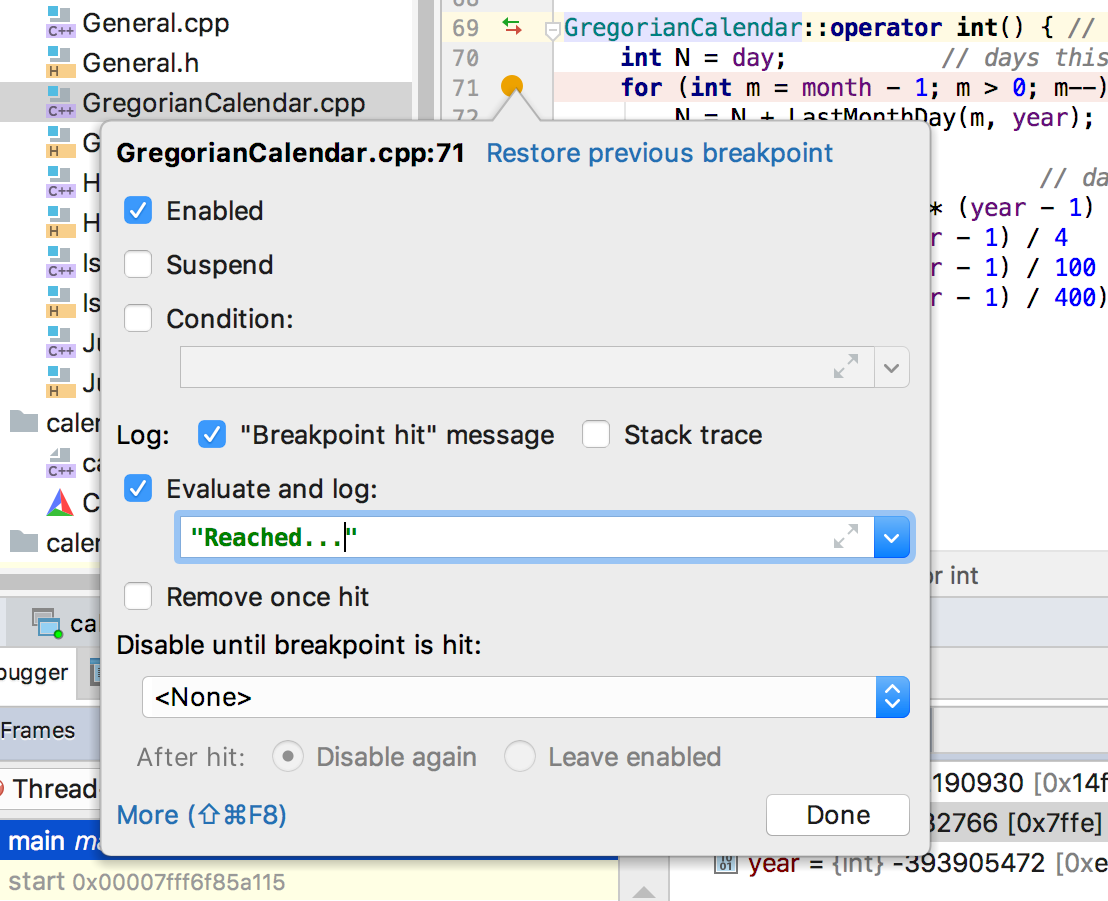Select GregorianCalendar.cpp in project tree
The width and height of the screenshot is (1108, 901).
(x=223, y=103)
